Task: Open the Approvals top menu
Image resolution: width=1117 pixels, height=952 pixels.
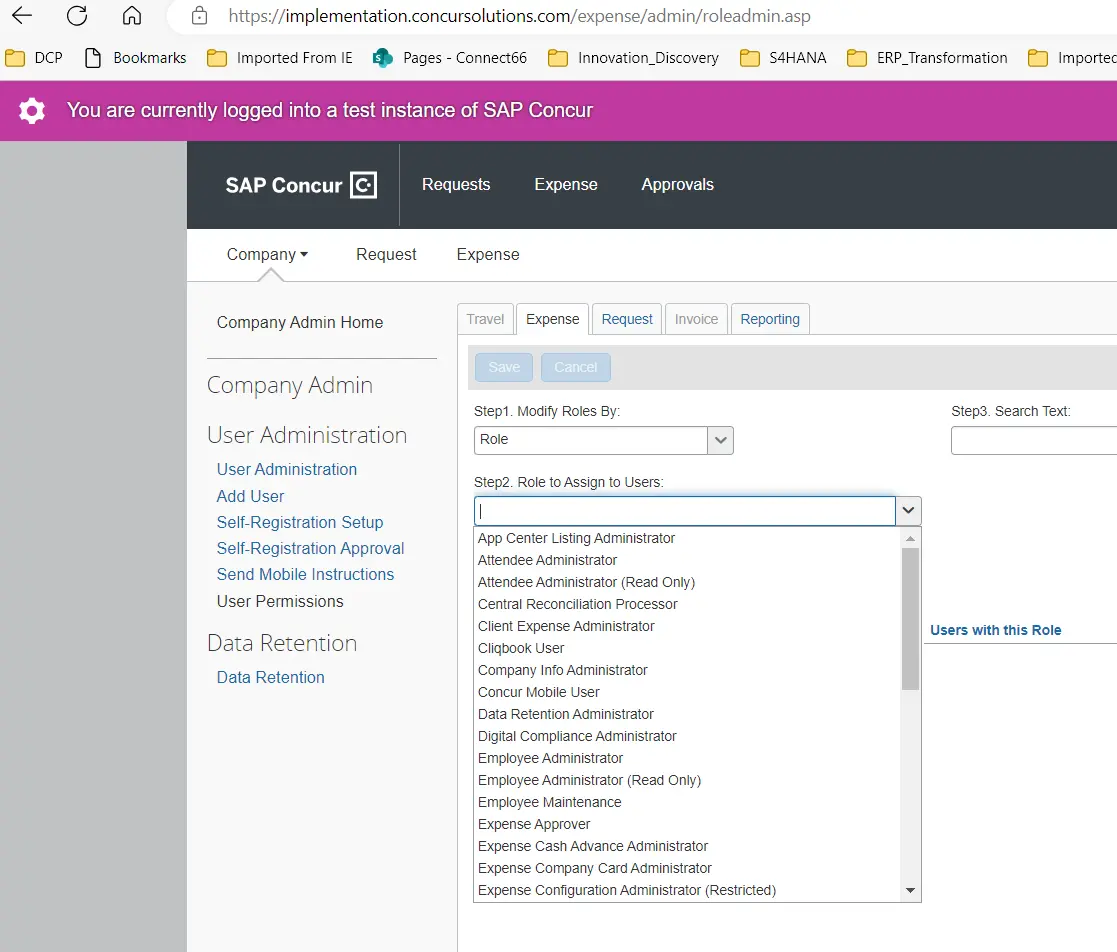Action: click(x=677, y=185)
